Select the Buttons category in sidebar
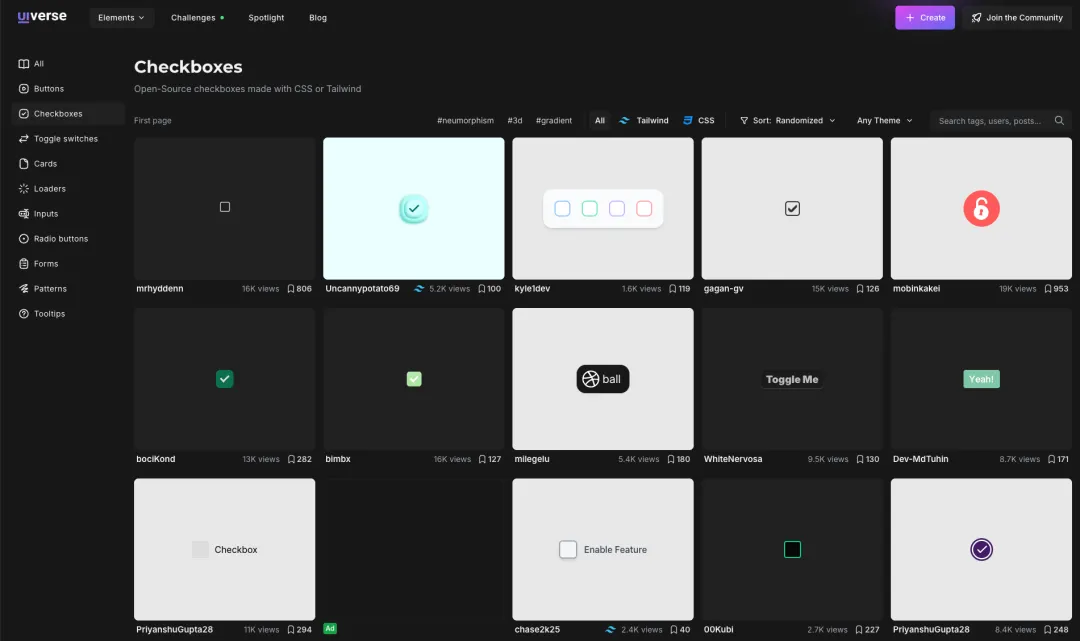The height and width of the screenshot is (641, 1080). tap(42, 88)
